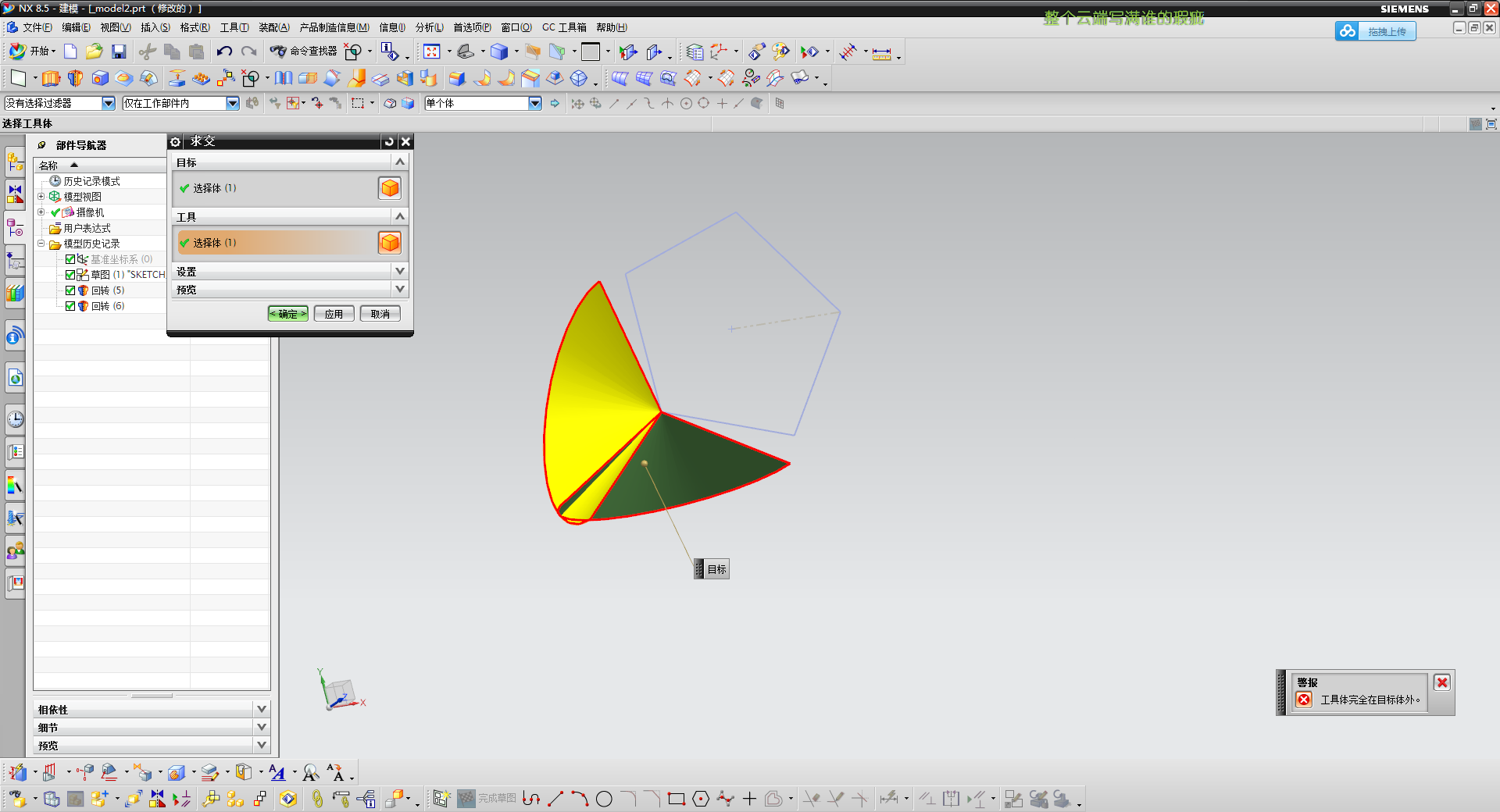Click the tool body selection cube icon

pyautogui.click(x=390, y=243)
